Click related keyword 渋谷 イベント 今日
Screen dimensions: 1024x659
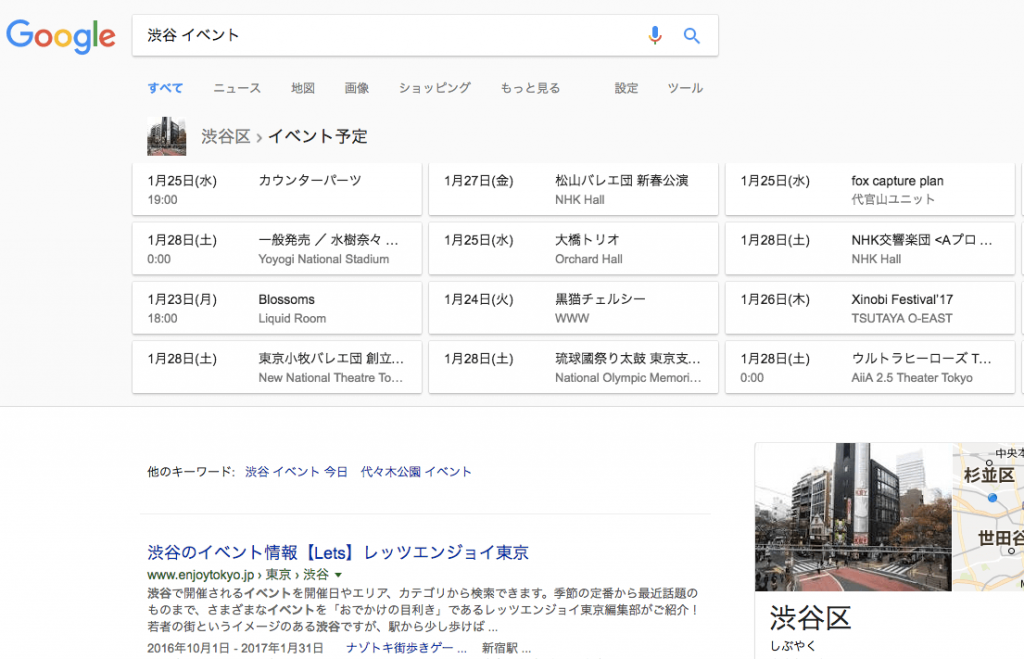point(296,471)
